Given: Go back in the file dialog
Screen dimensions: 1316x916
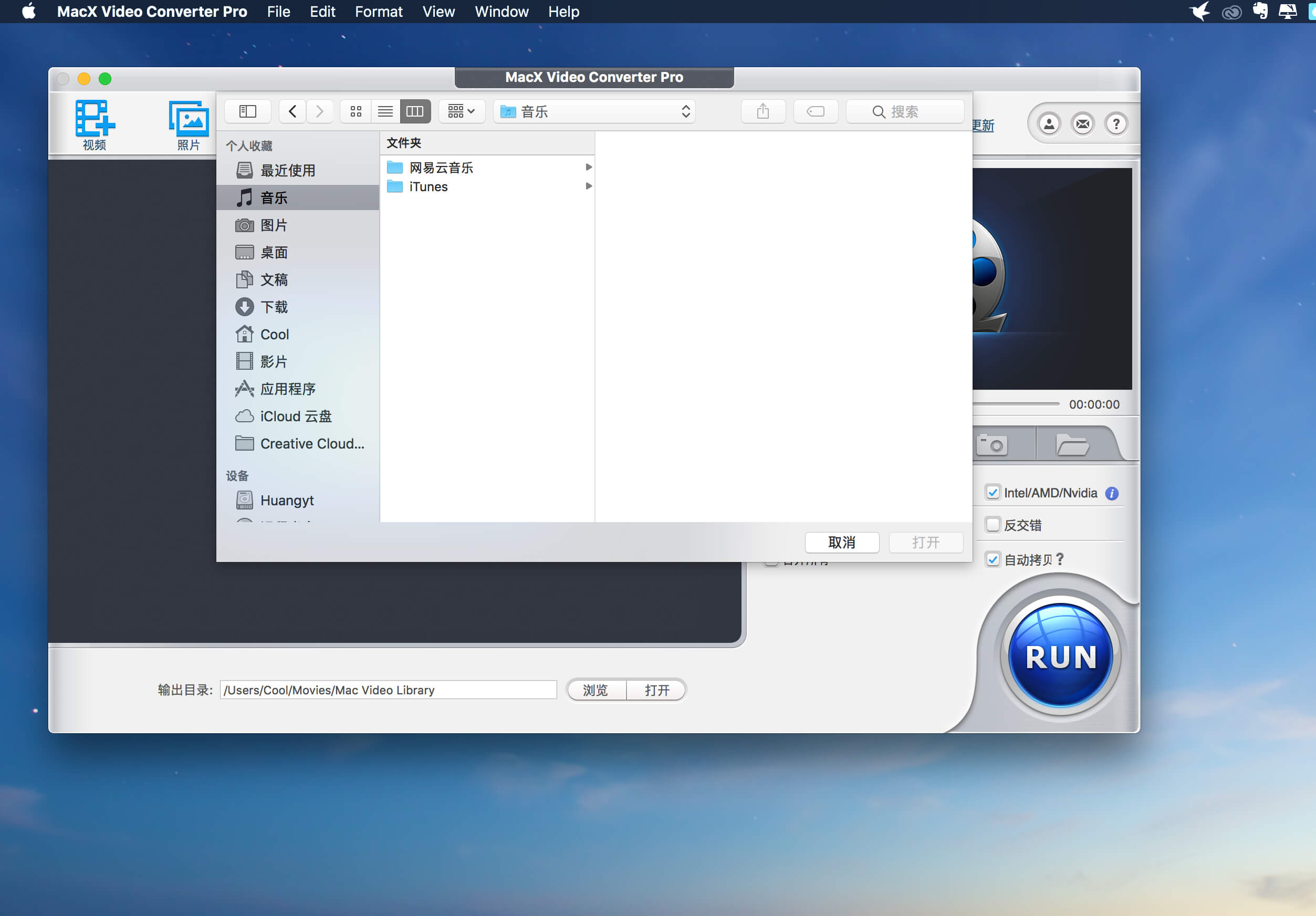Looking at the screenshot, I should pyautogui.click(x=293, y=111).
